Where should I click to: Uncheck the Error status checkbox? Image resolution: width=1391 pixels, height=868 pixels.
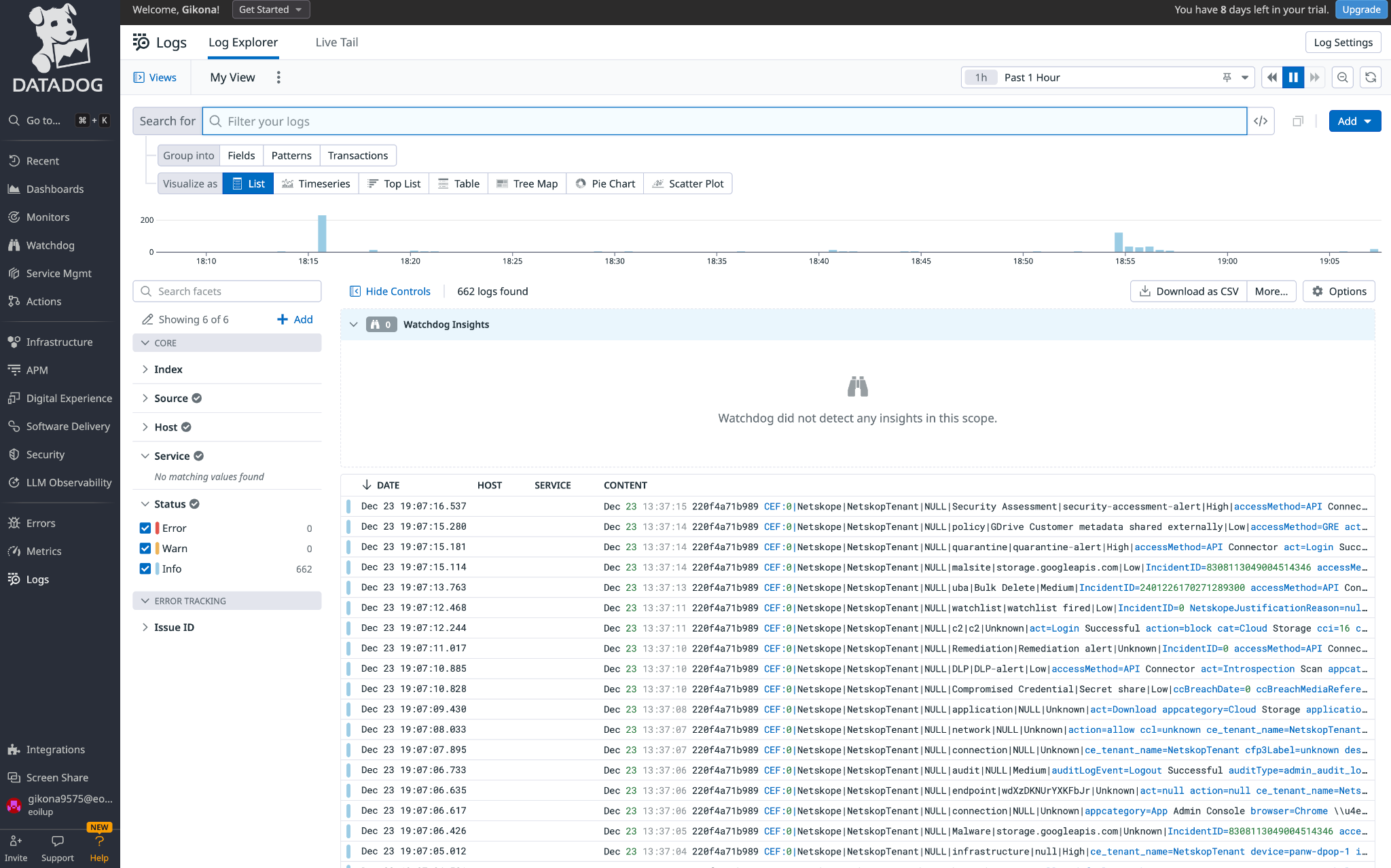(145, 528)
